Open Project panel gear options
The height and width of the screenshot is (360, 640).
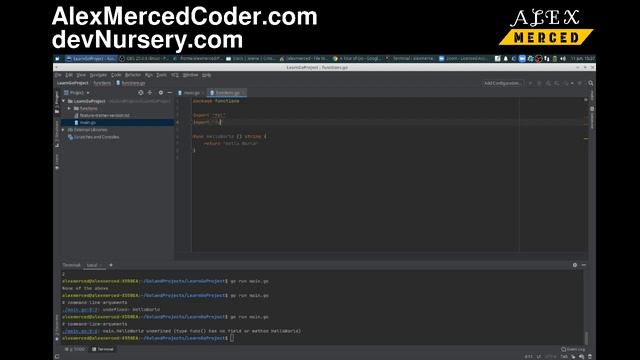tap(160, 93)
